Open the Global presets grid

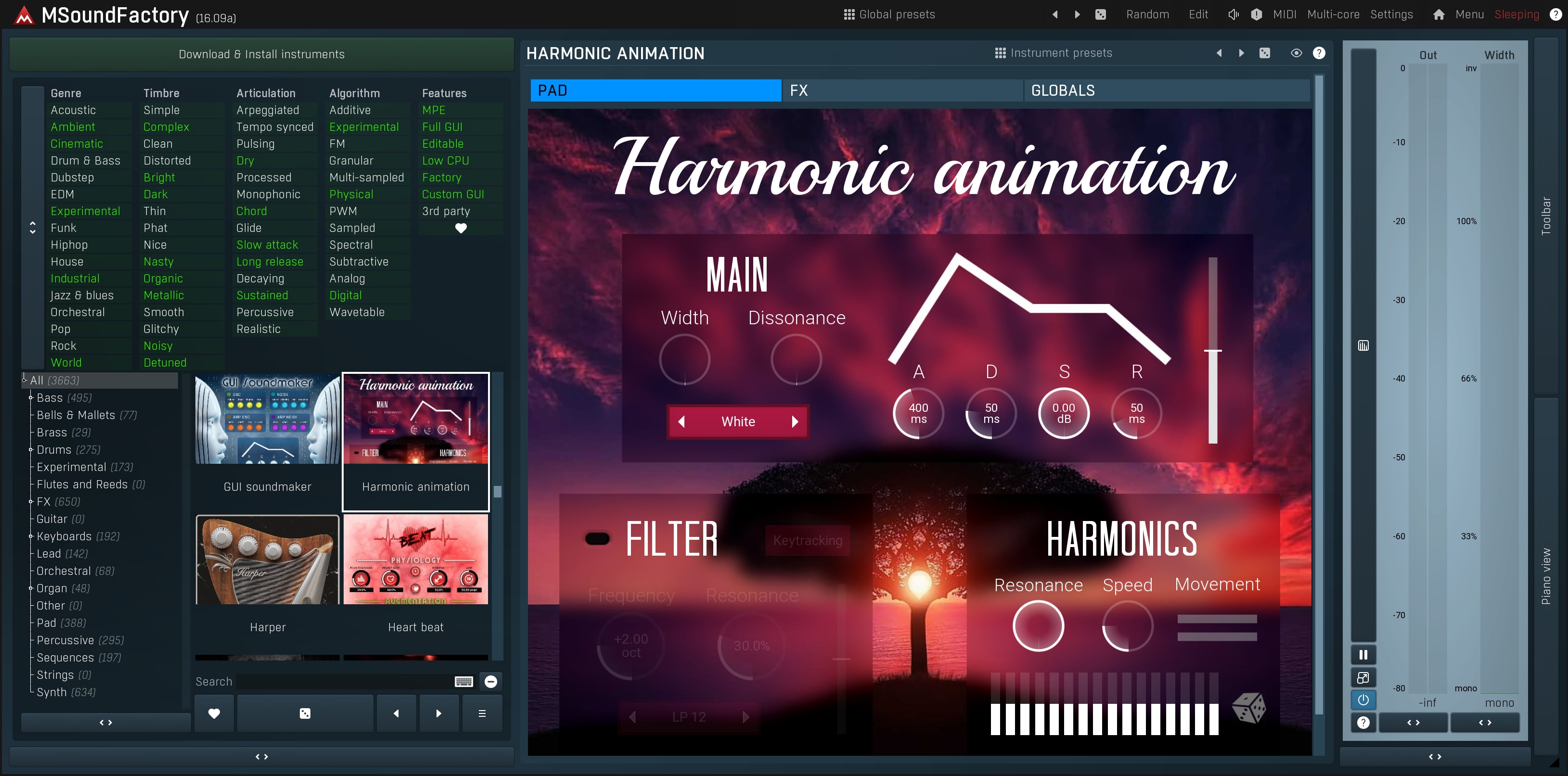pos(889,14)
